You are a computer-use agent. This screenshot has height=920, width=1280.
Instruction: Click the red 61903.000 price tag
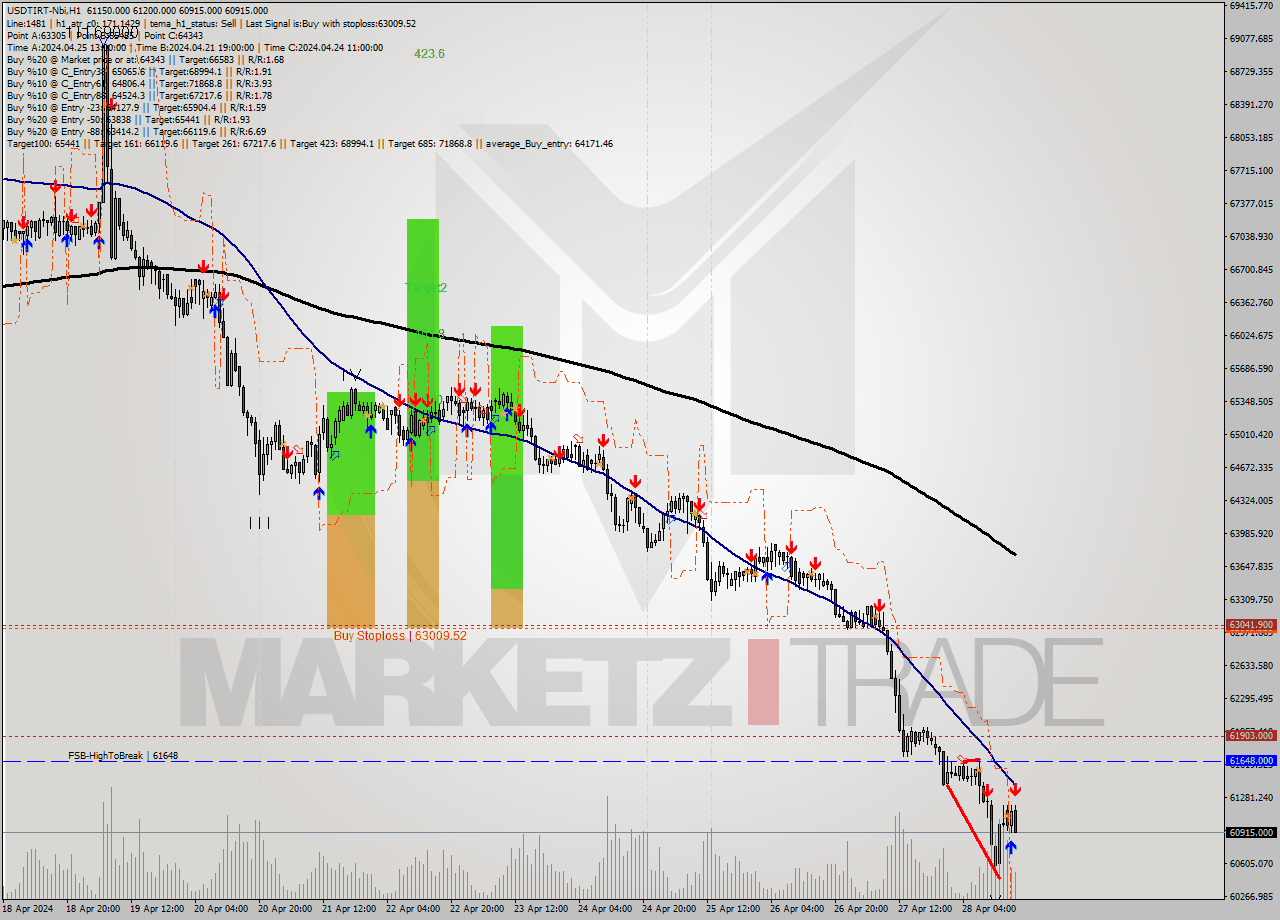[x=1251, y=735]
